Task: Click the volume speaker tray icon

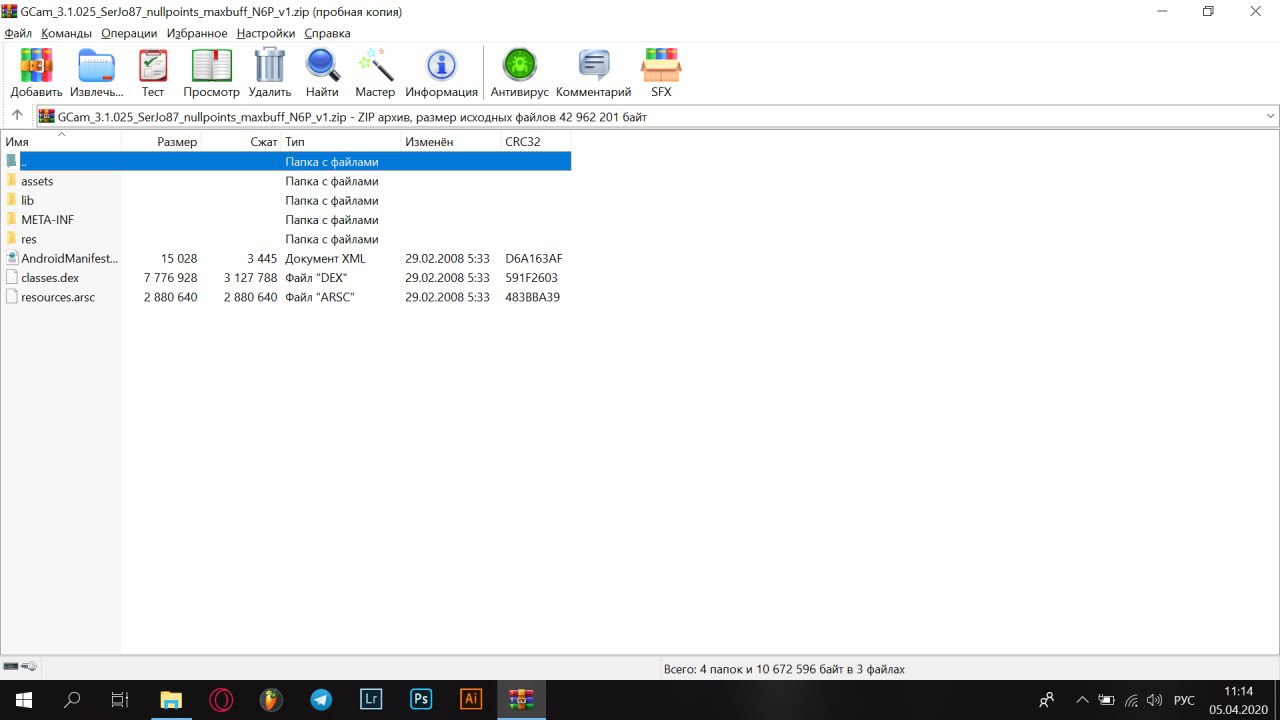Action: 1155,700
